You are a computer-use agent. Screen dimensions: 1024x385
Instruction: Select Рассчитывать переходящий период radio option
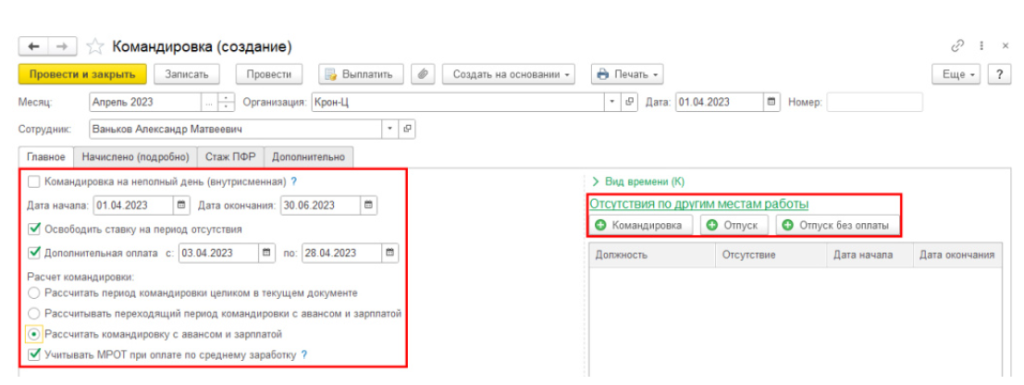(x=34, y=314)
